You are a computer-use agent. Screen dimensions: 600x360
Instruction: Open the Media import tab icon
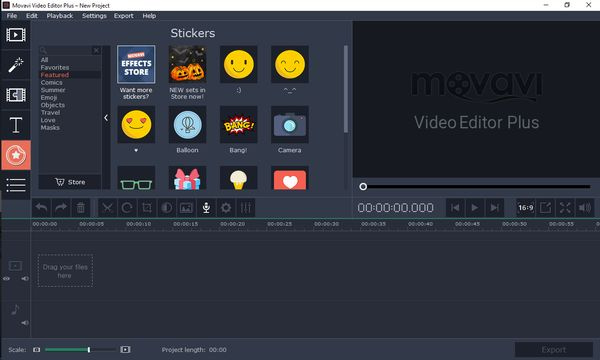(x=16, y=35)
